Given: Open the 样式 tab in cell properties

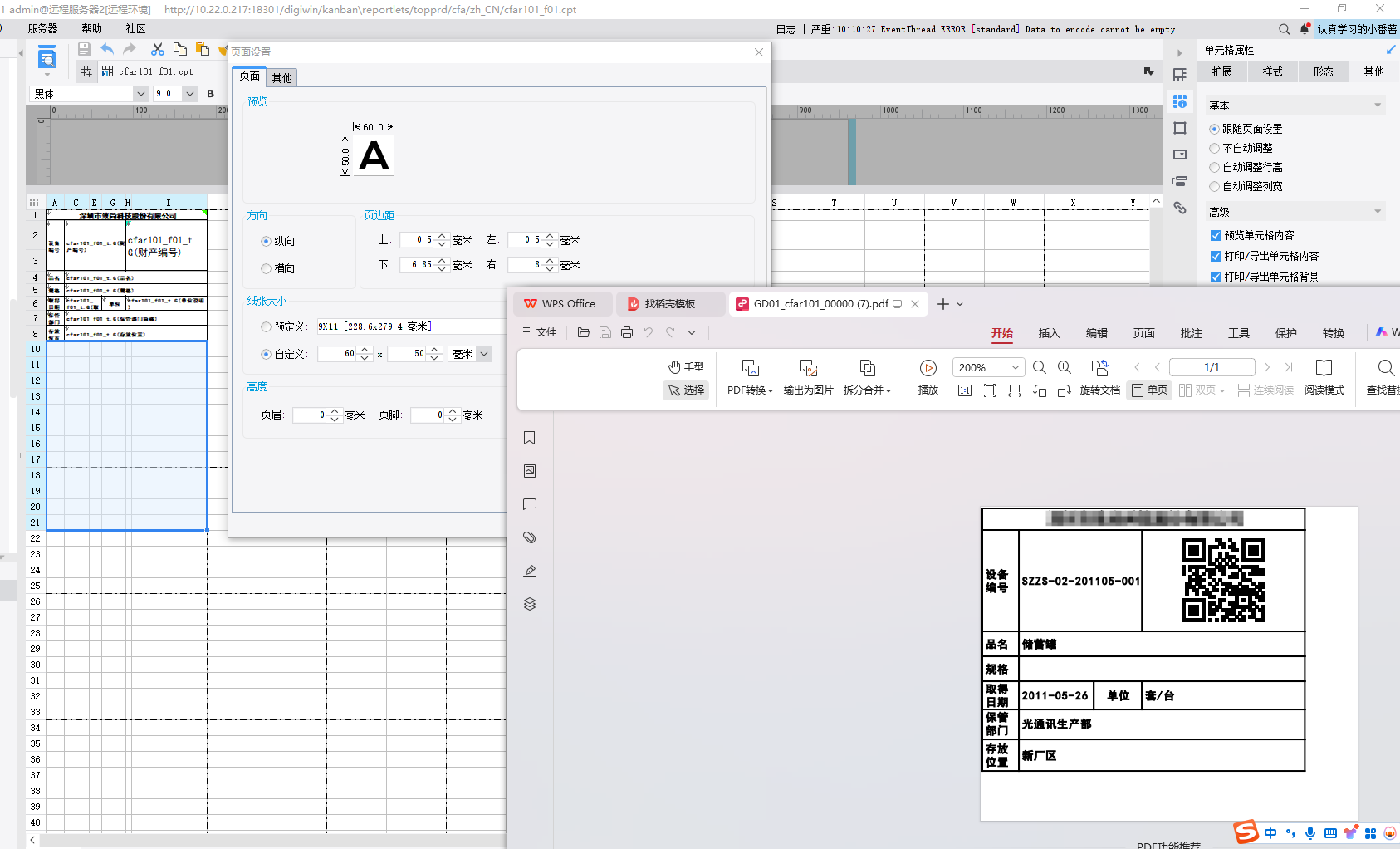Looking at the screenshot, I should pos(1272,71).
